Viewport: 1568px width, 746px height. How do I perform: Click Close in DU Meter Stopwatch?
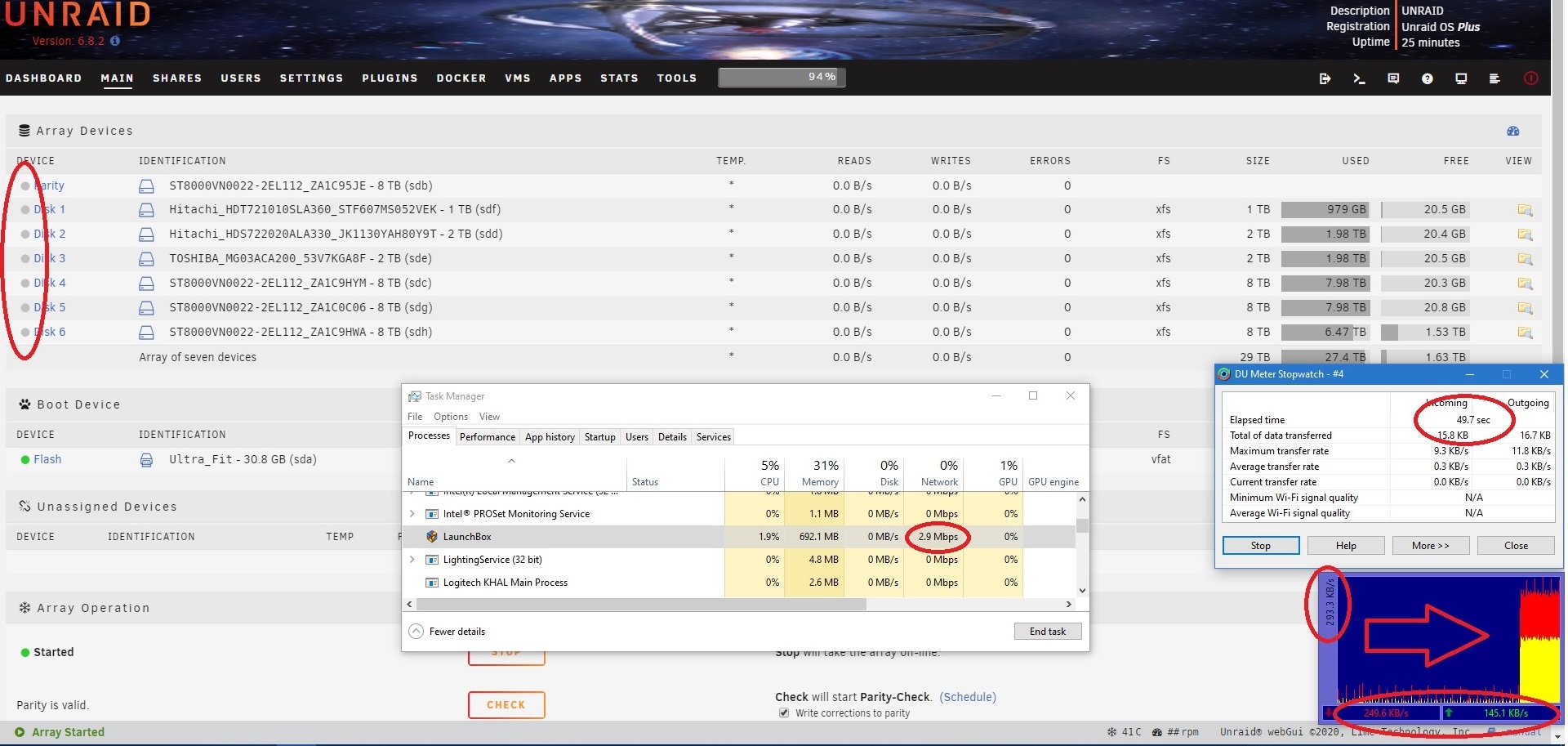(1516, 546)
